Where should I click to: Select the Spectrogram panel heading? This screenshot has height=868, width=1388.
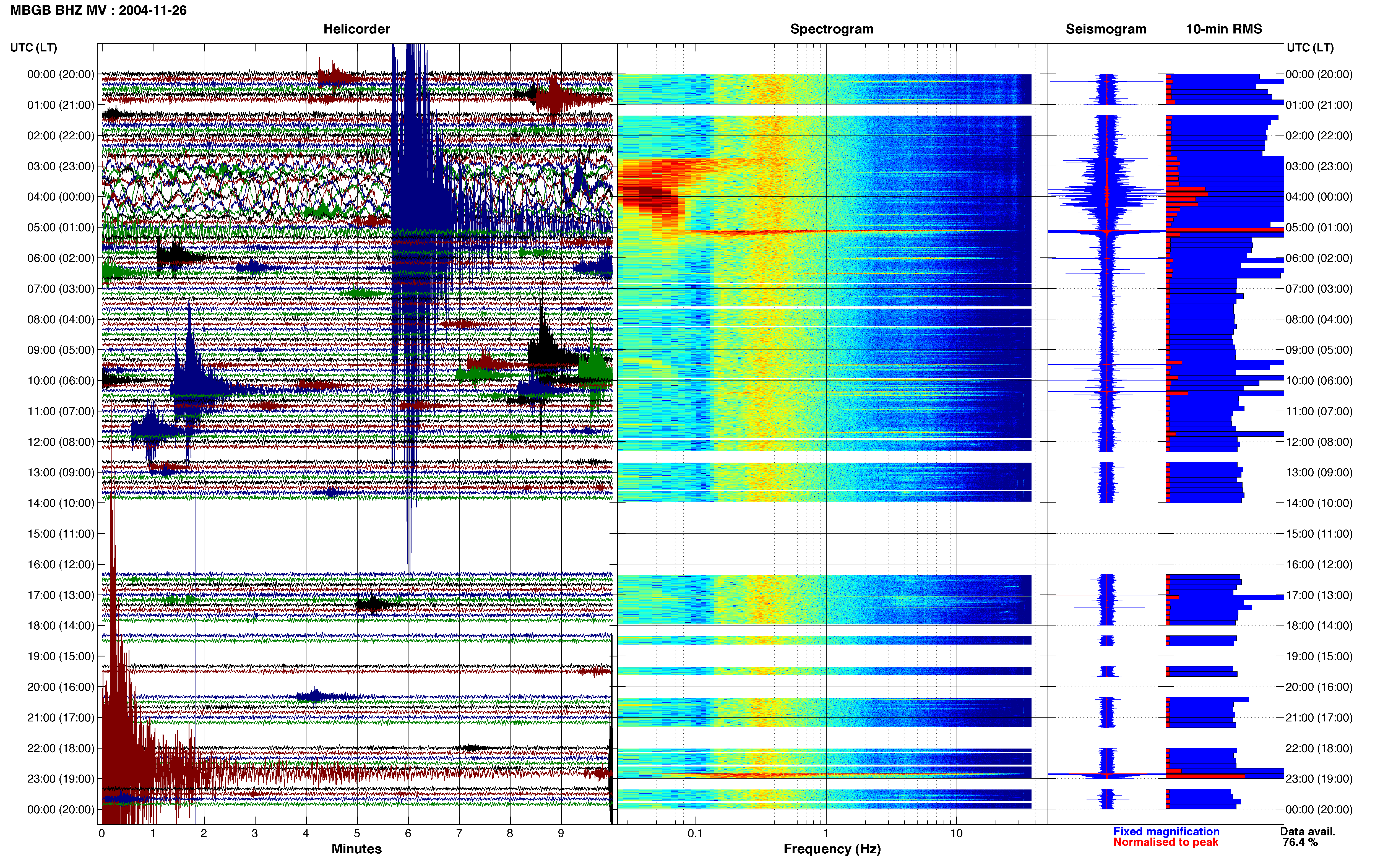click(832, 29)
